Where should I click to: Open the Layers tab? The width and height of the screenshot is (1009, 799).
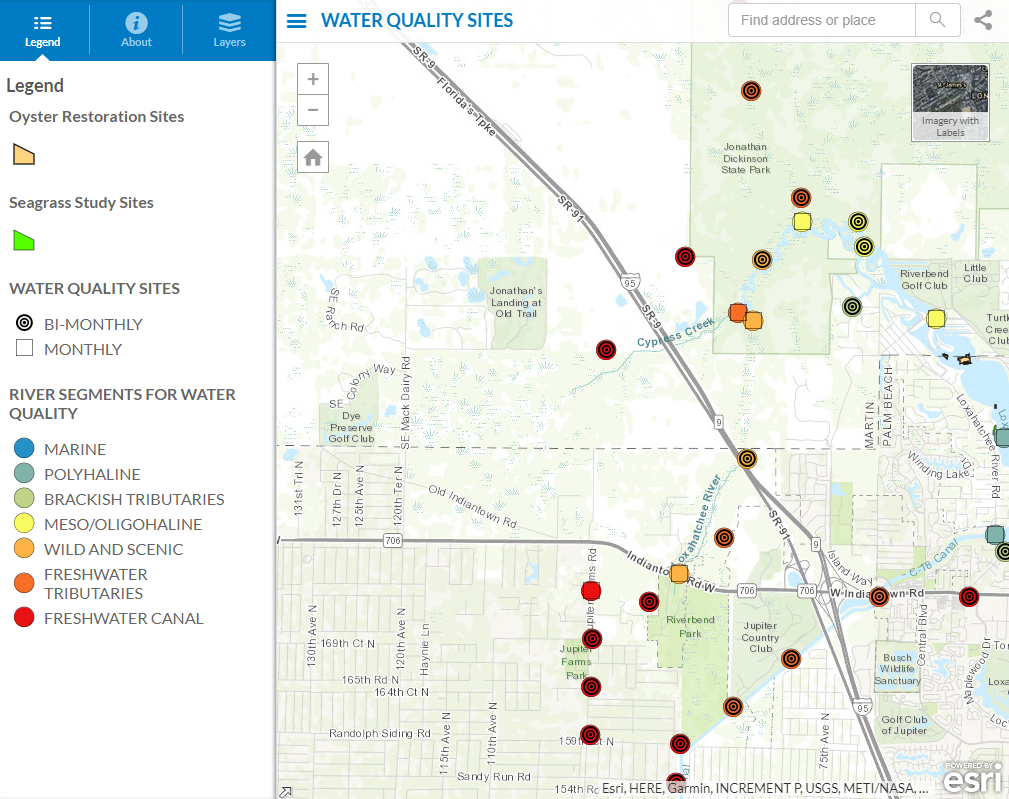[229, 30]
